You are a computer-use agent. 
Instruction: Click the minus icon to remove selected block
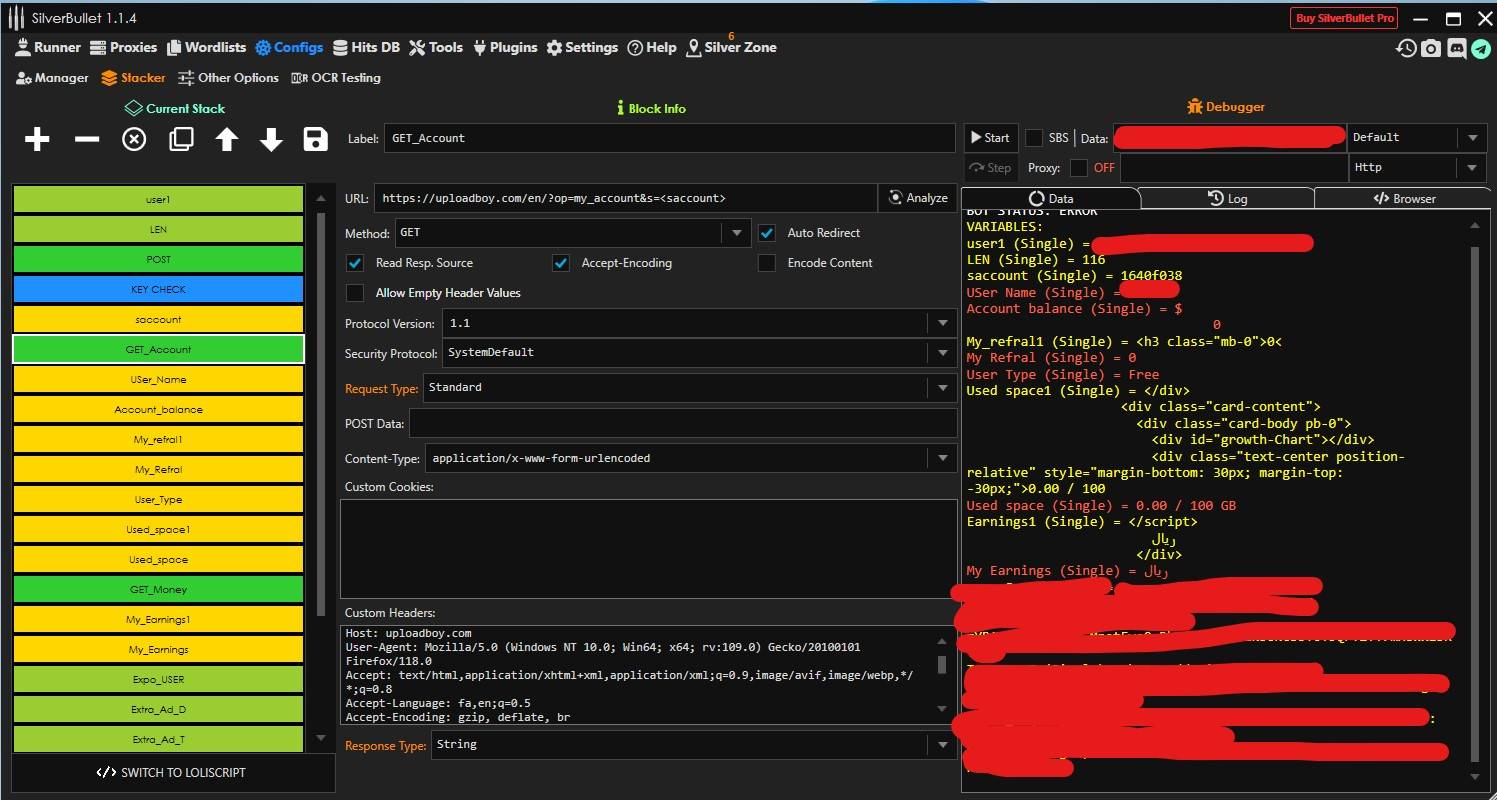coord(87,139)
